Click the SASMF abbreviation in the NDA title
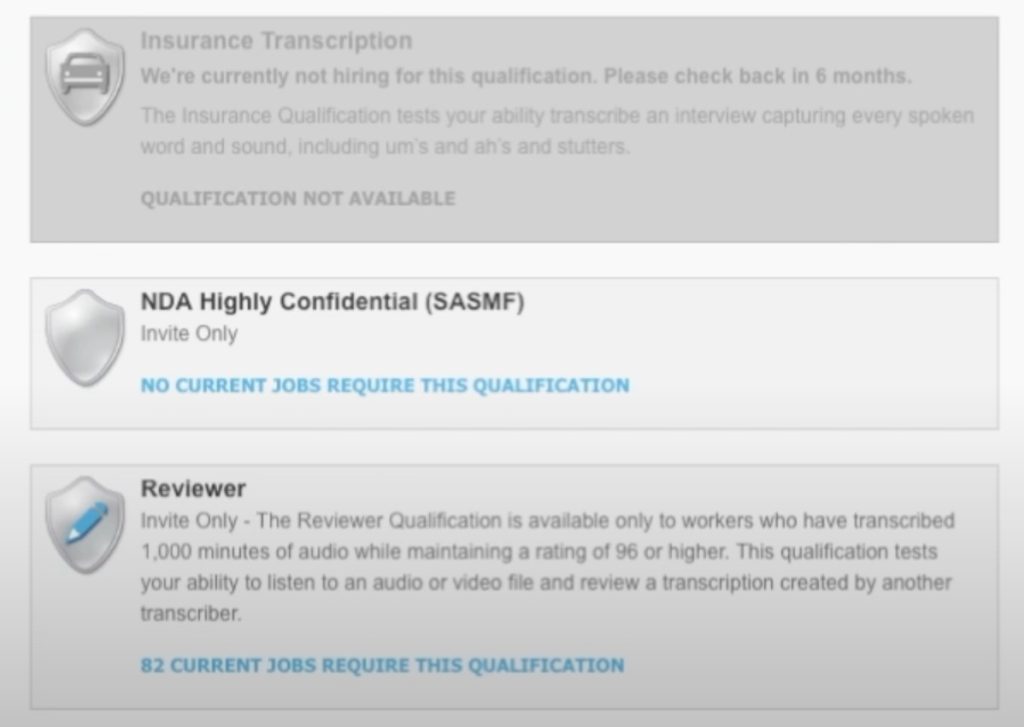 pos(474,302)
